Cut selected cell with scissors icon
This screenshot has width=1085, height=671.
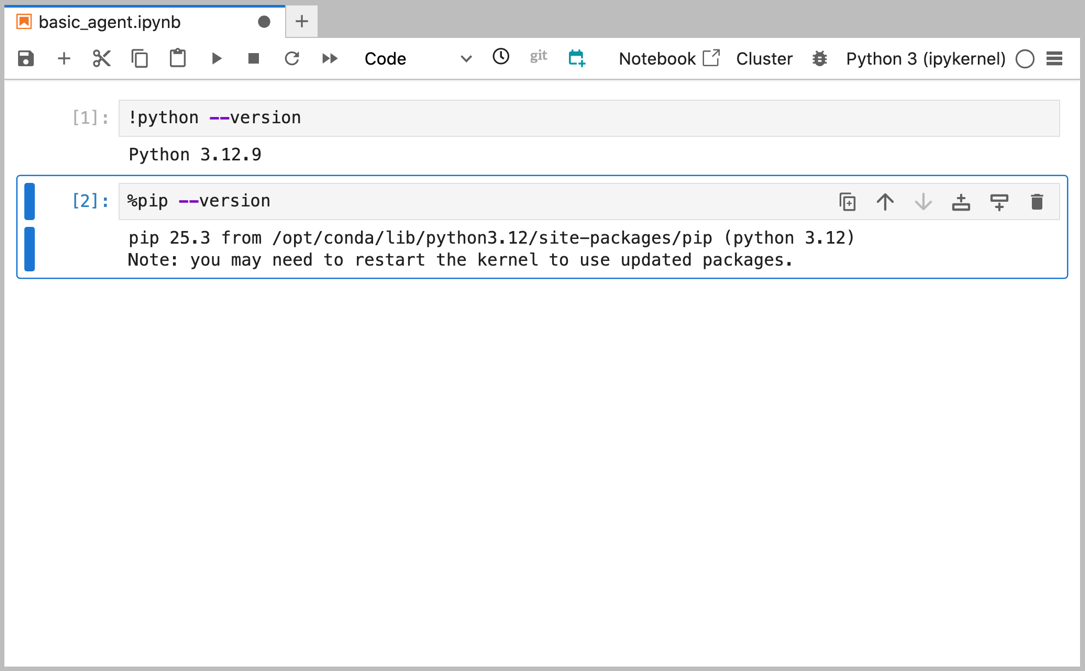pyautogui.click(x=102, y=59)
